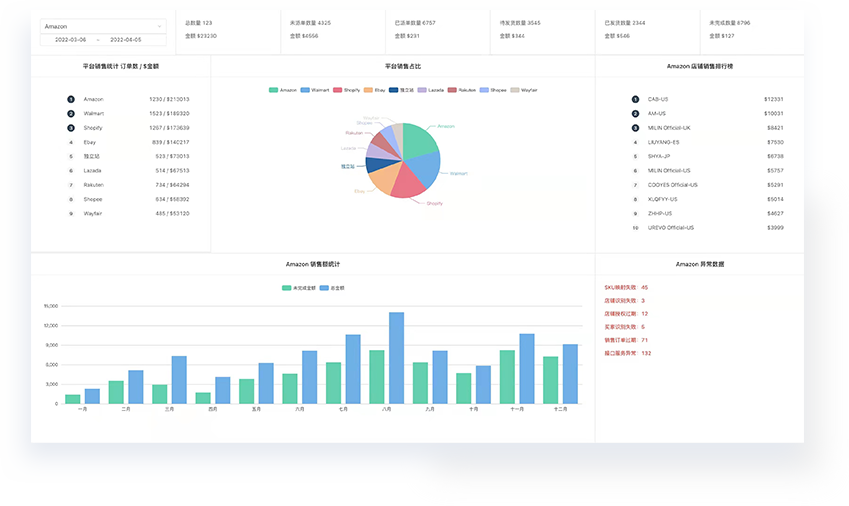Click the rank 2 badge beside AM-US

635,114
